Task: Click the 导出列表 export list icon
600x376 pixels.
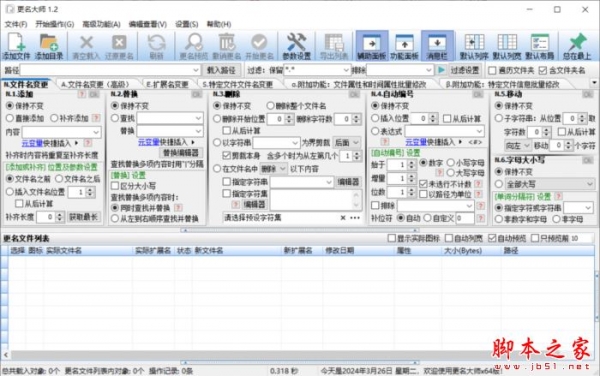Action: (x=334, y=46)
